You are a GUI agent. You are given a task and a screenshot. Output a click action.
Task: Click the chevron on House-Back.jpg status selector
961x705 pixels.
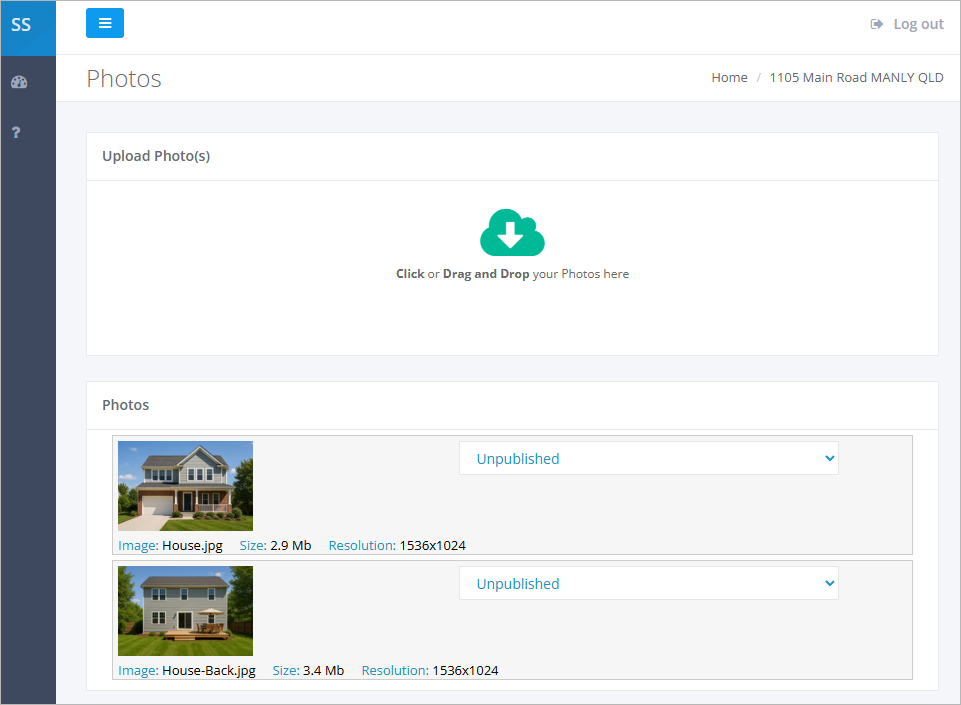tap(828, 583)
